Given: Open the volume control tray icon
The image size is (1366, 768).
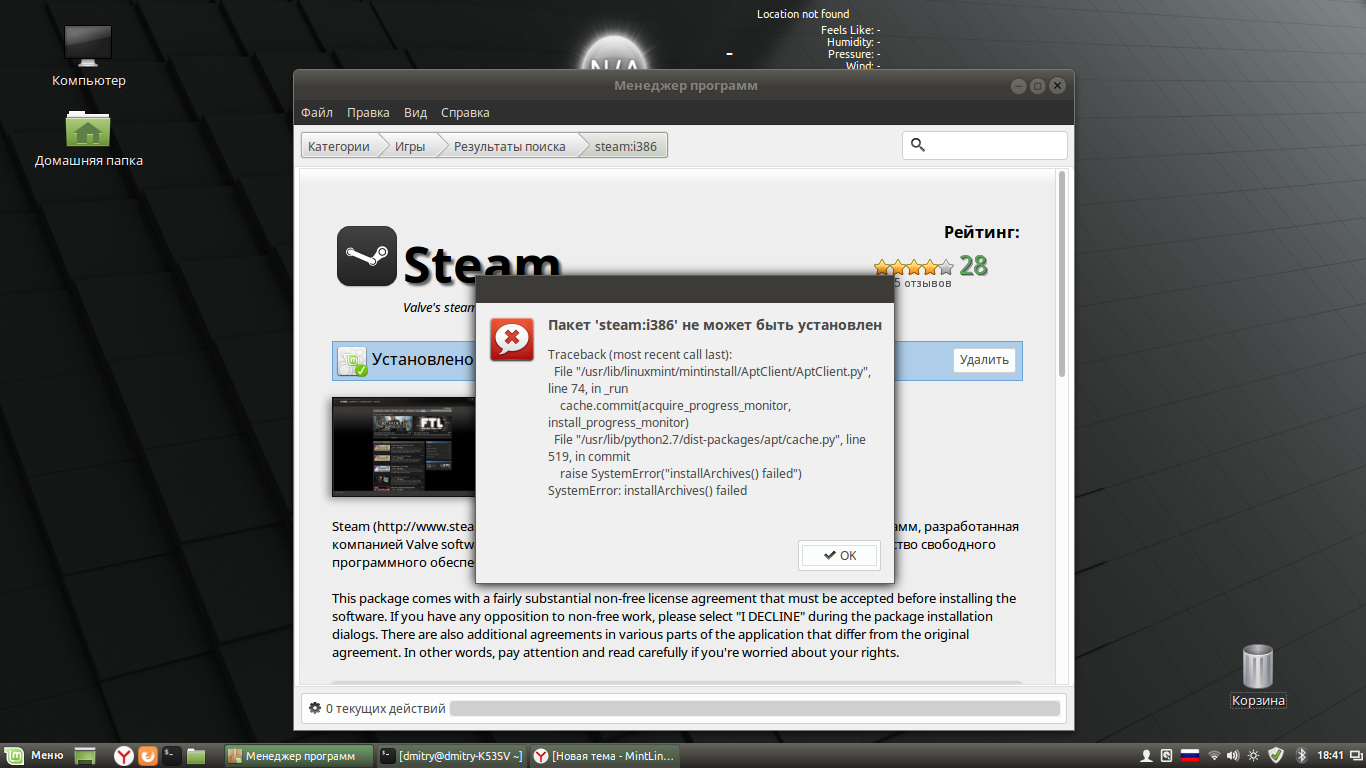Looking at the screenshot, I should pos(1233,756).
